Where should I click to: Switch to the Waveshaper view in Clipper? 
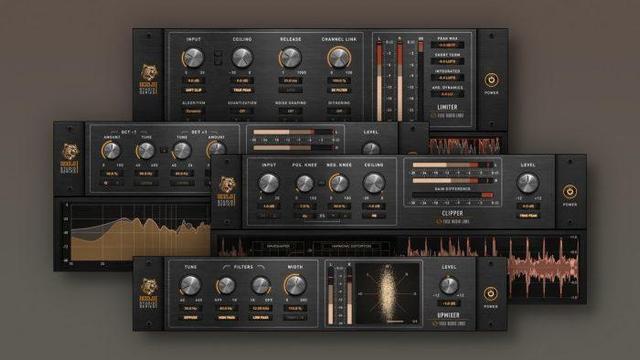278,247
